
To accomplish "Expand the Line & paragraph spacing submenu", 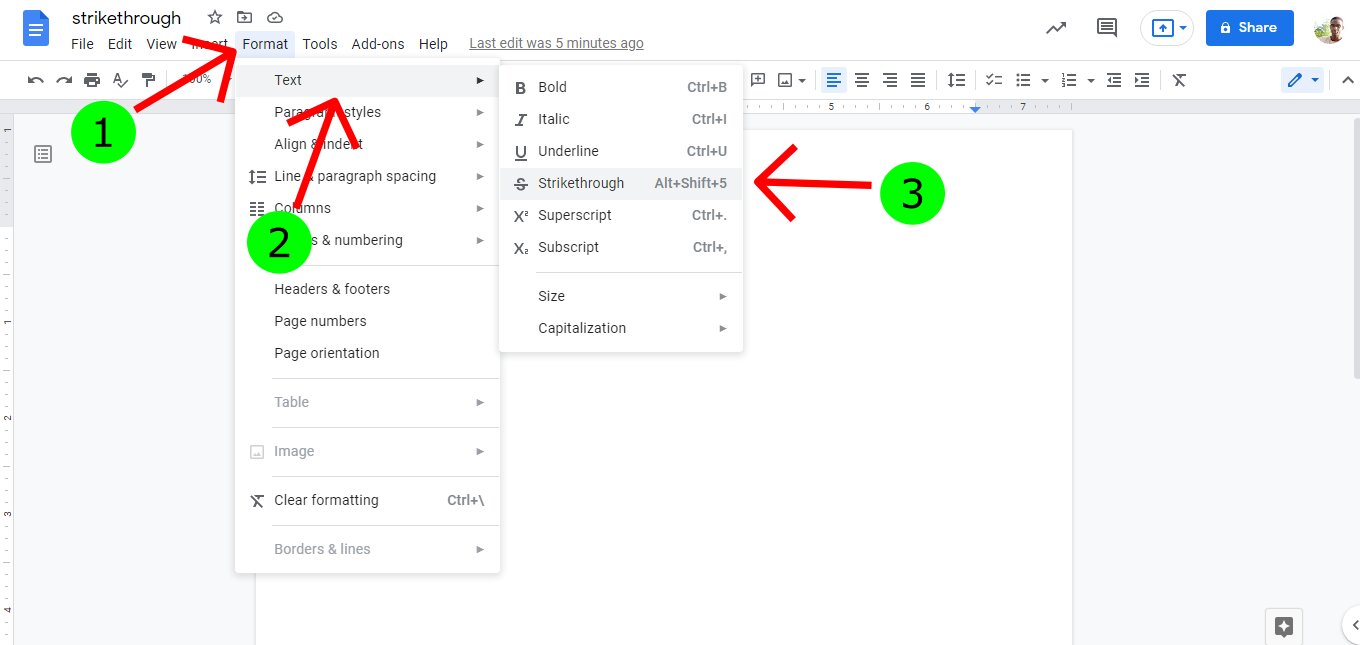I will point(355,176).
